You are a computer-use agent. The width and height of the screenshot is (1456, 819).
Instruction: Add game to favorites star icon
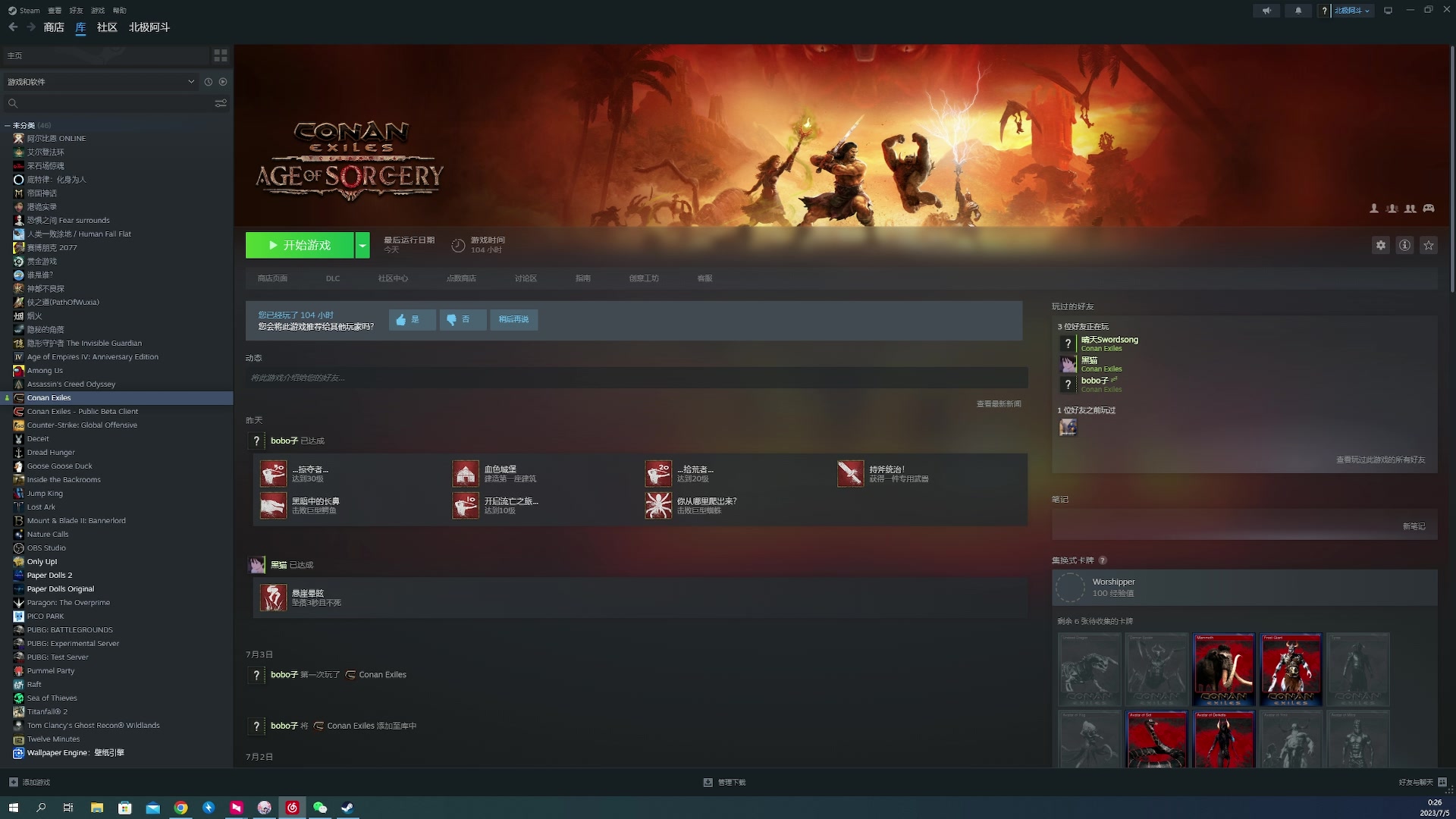pyautogui.click(x=1429, y=245)
